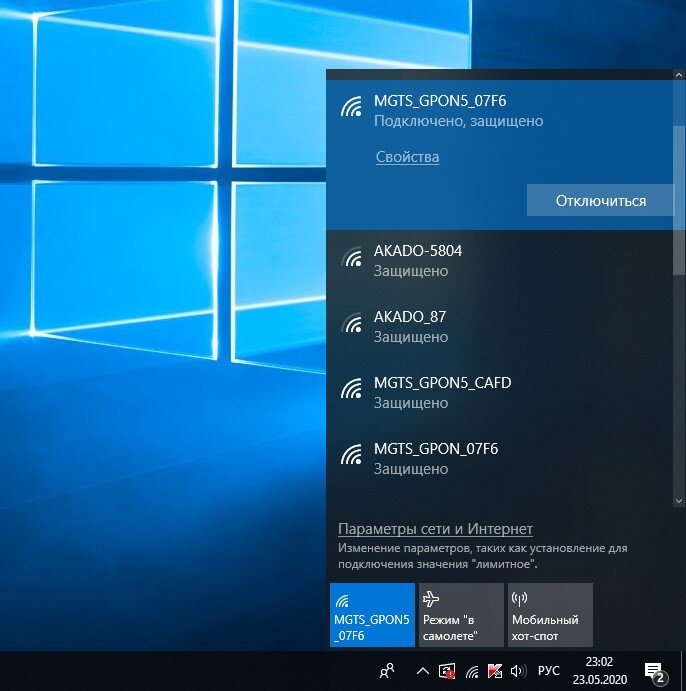Open Параметры сети и Интернет link
Viewport: 686px width, 691px height.
435,528
